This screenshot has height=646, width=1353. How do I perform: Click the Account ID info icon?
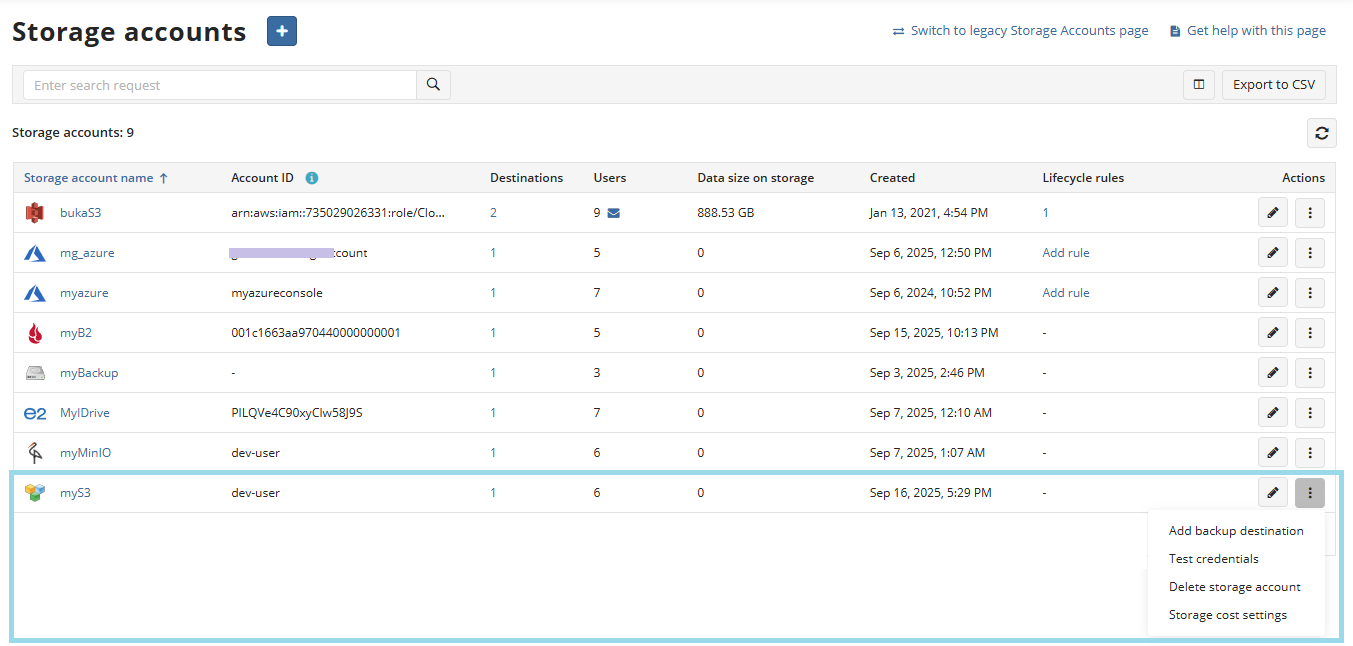pyautogui.click(x=312, y=178)
